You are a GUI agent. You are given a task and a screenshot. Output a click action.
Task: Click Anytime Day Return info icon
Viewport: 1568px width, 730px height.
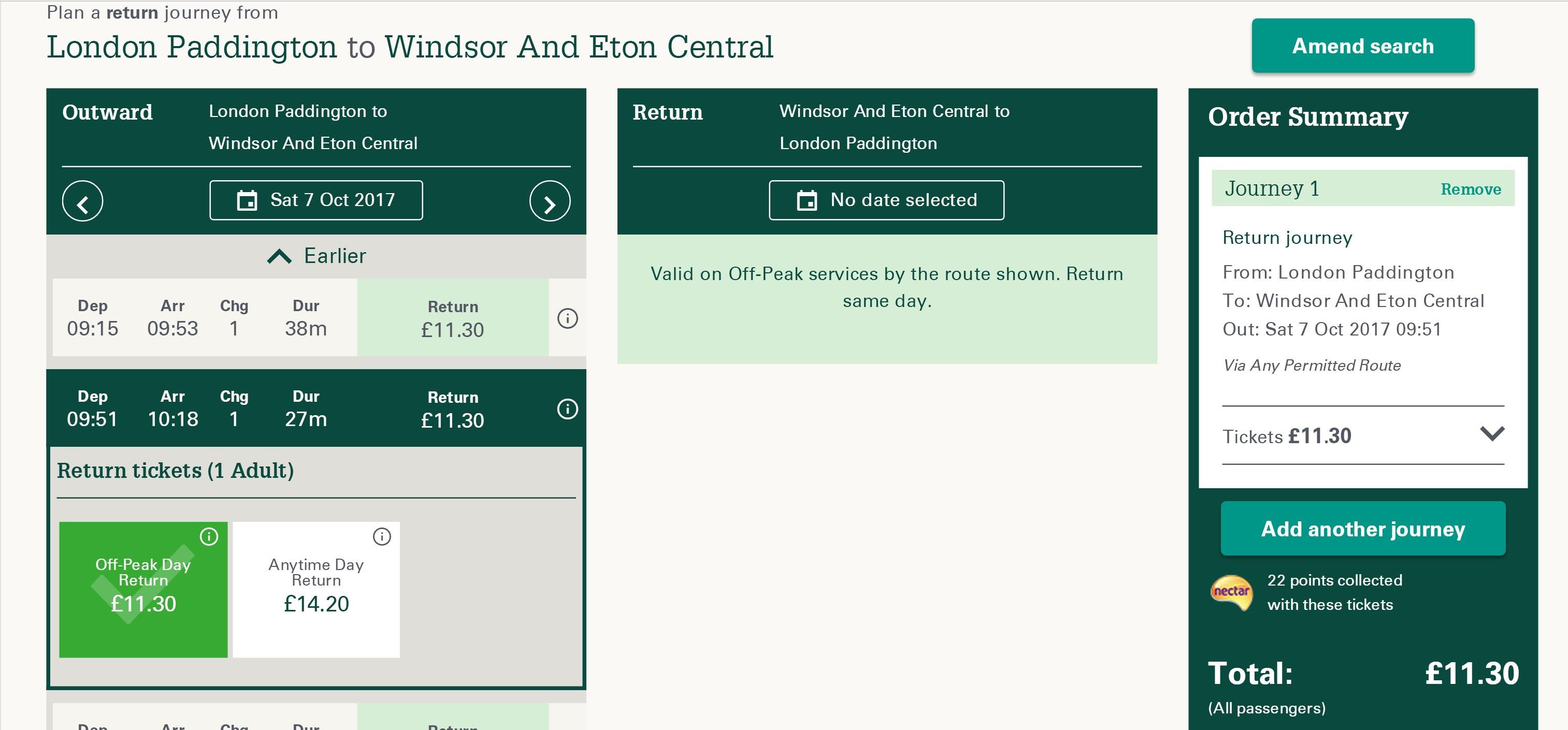[x=382, y=536]
